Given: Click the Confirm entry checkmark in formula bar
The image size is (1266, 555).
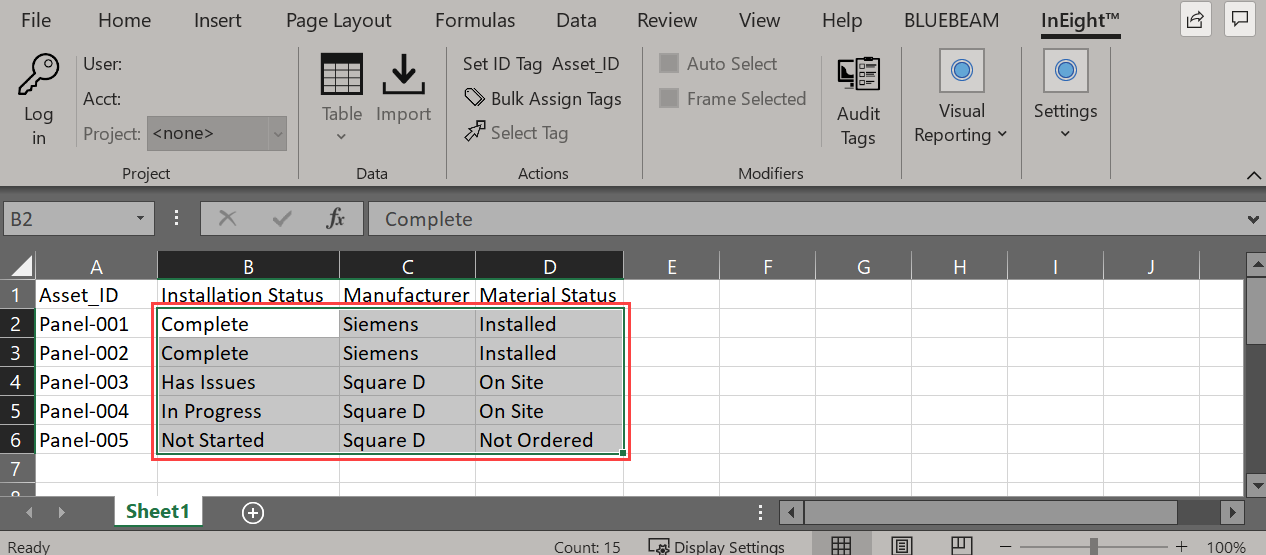Looking at the screenshot, I should (x=282, y=219).
